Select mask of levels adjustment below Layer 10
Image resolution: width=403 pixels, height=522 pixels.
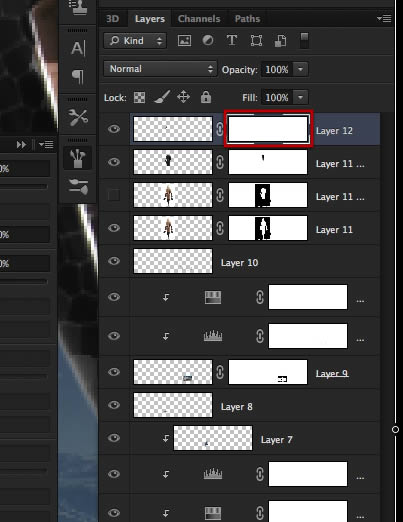308,336
